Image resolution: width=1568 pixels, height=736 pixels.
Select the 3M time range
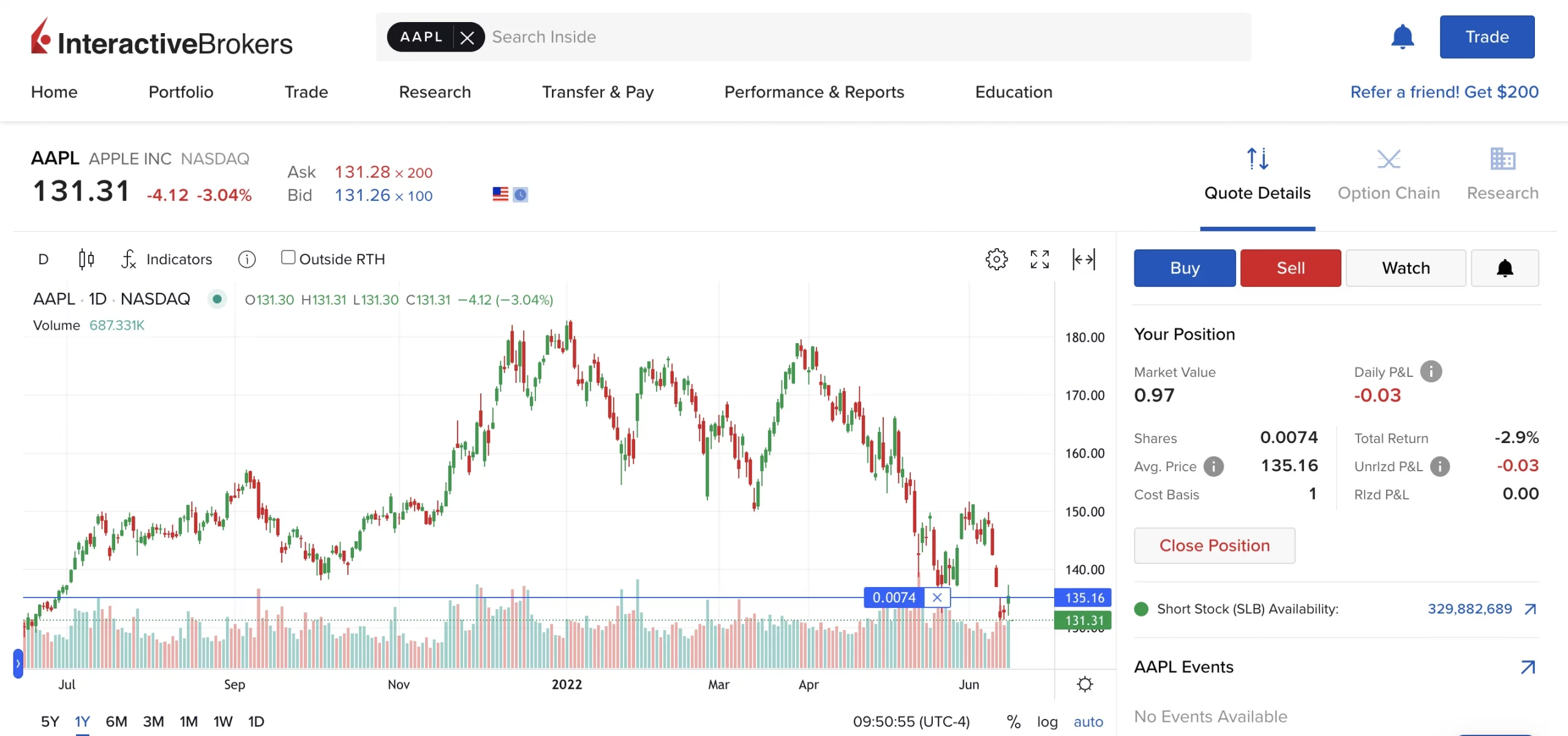153,721
